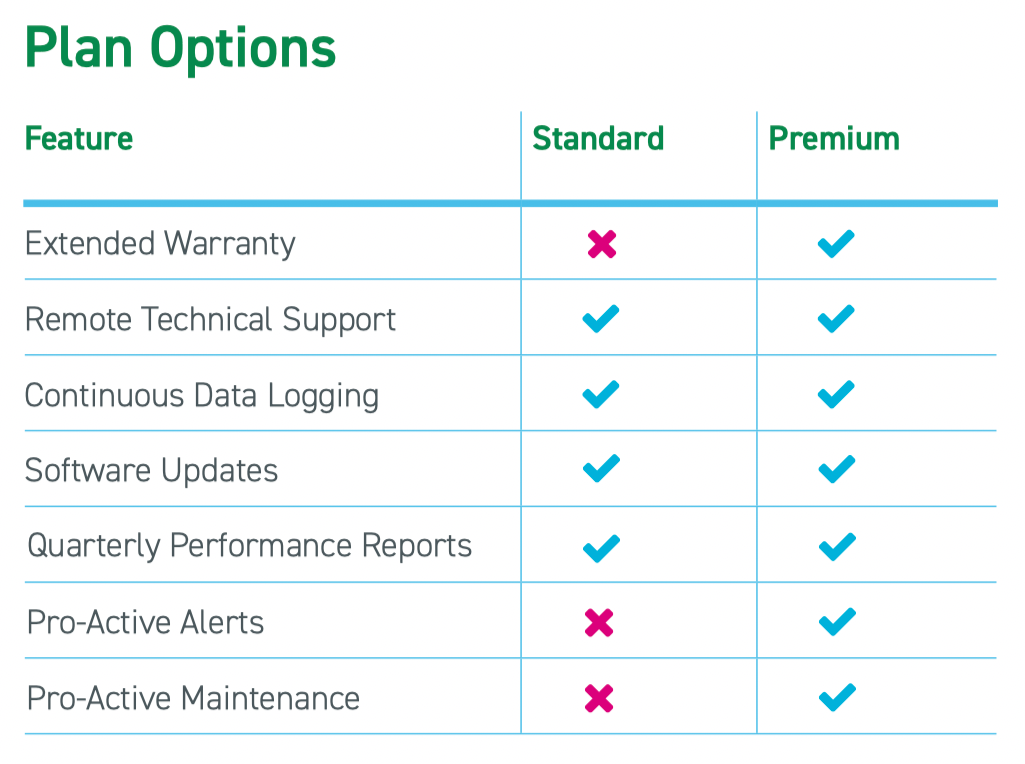
Task: Click the Premium checkmark for Extended Warranty
Action: (x=836, y=244)
